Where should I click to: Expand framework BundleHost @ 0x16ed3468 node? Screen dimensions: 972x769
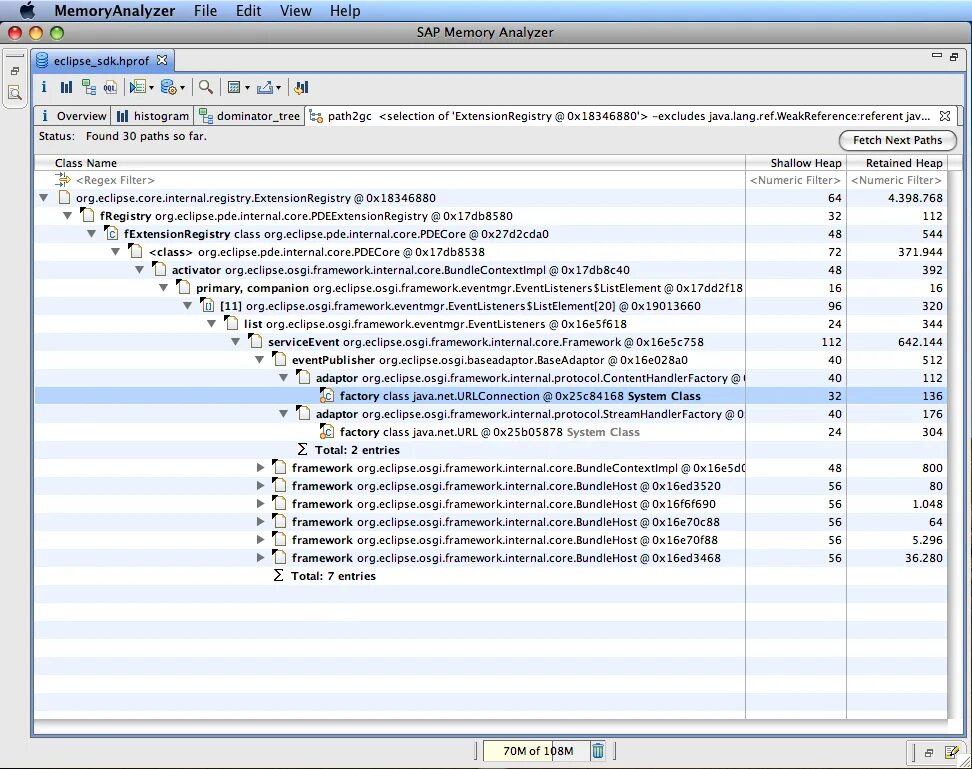click(260, 558)
